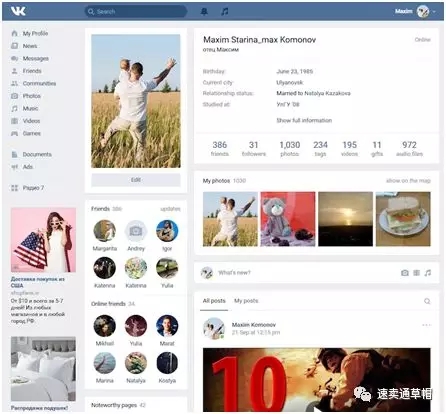Open the teddy bear photo thumbnail
The width and height of the screenshot is (446, 414).
(288, 219)
